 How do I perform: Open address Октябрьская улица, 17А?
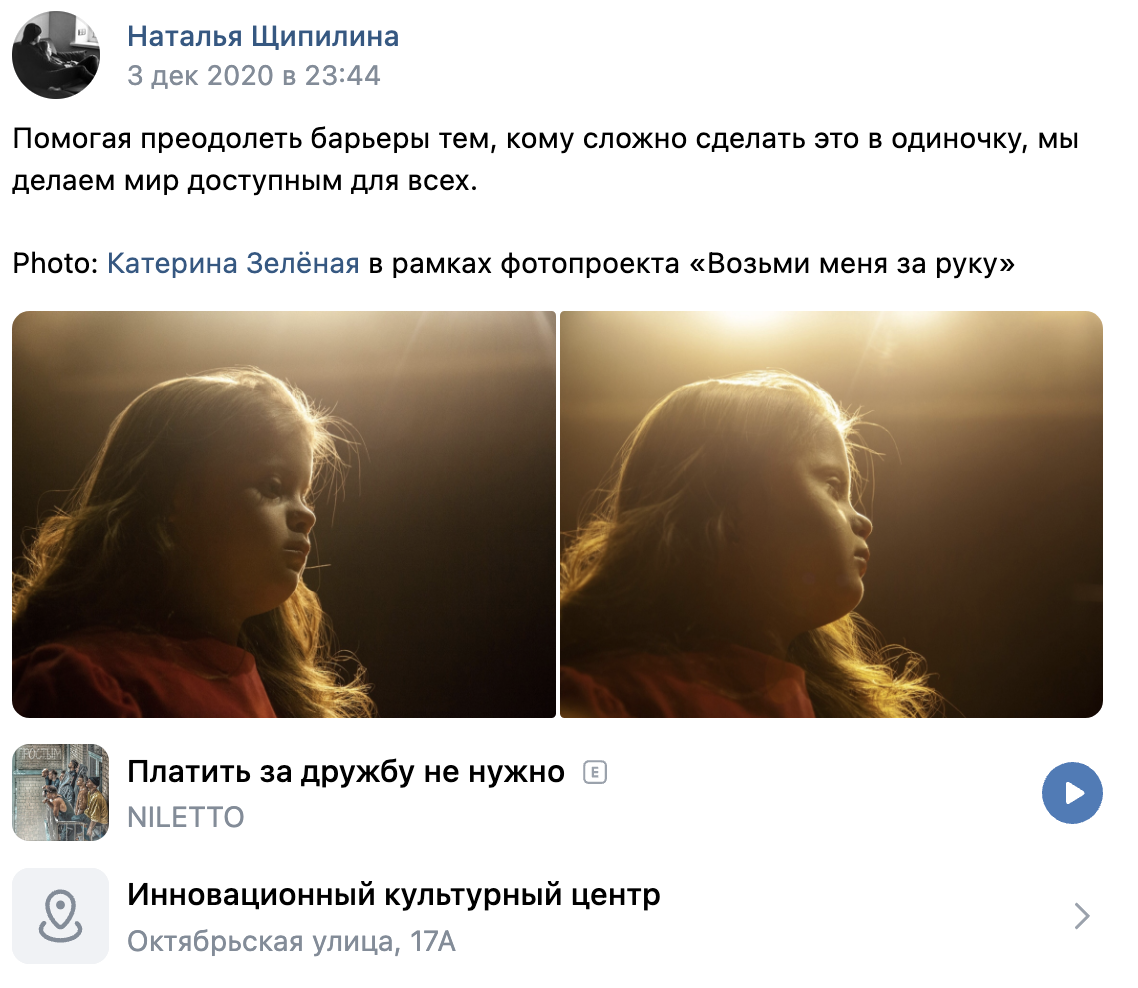click(291, 942)
